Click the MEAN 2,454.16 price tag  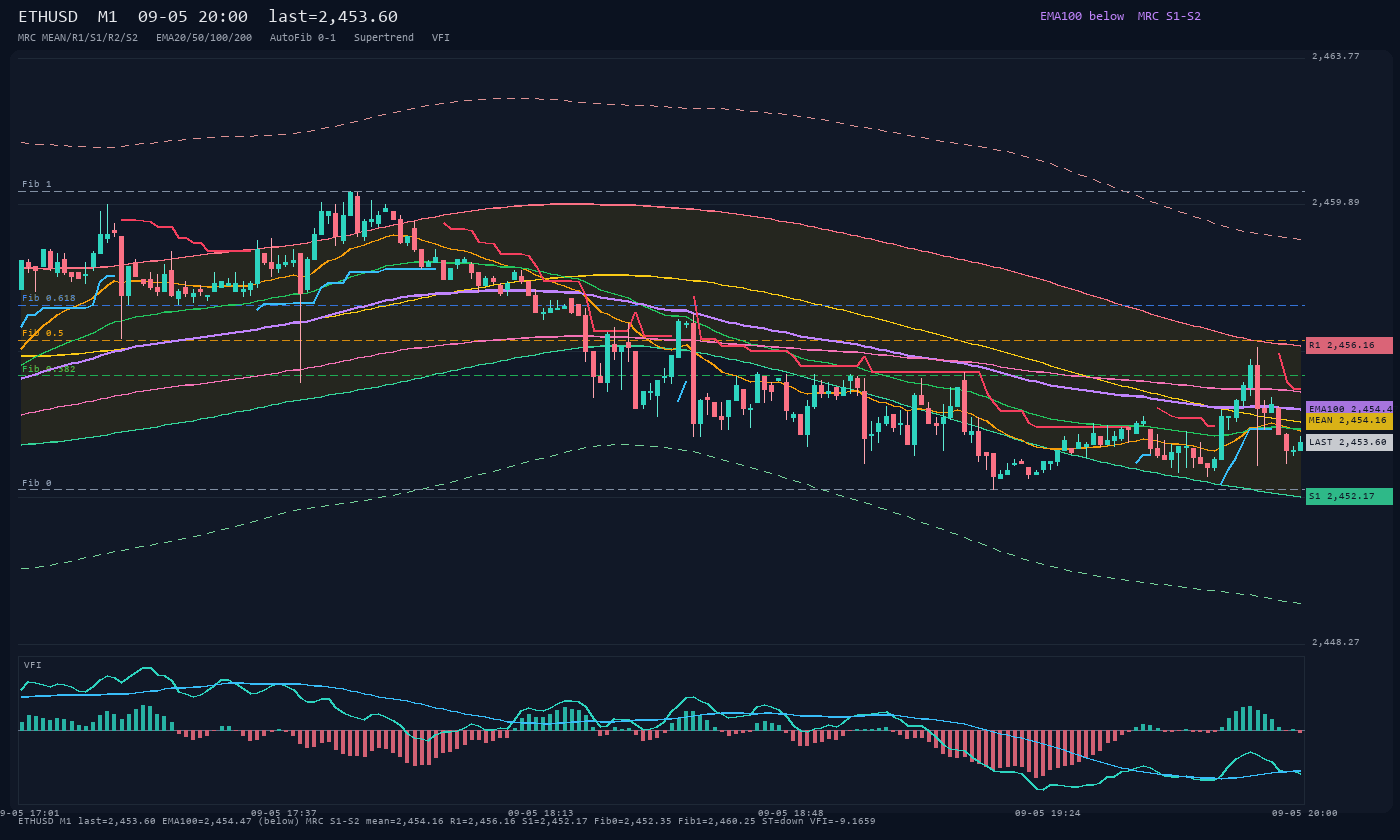[1349, 421]
